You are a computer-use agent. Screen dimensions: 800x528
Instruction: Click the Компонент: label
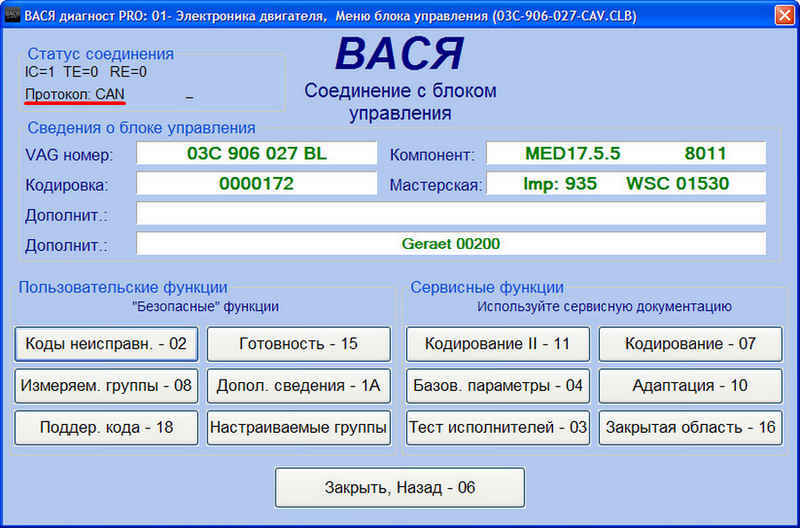[432, 155]
